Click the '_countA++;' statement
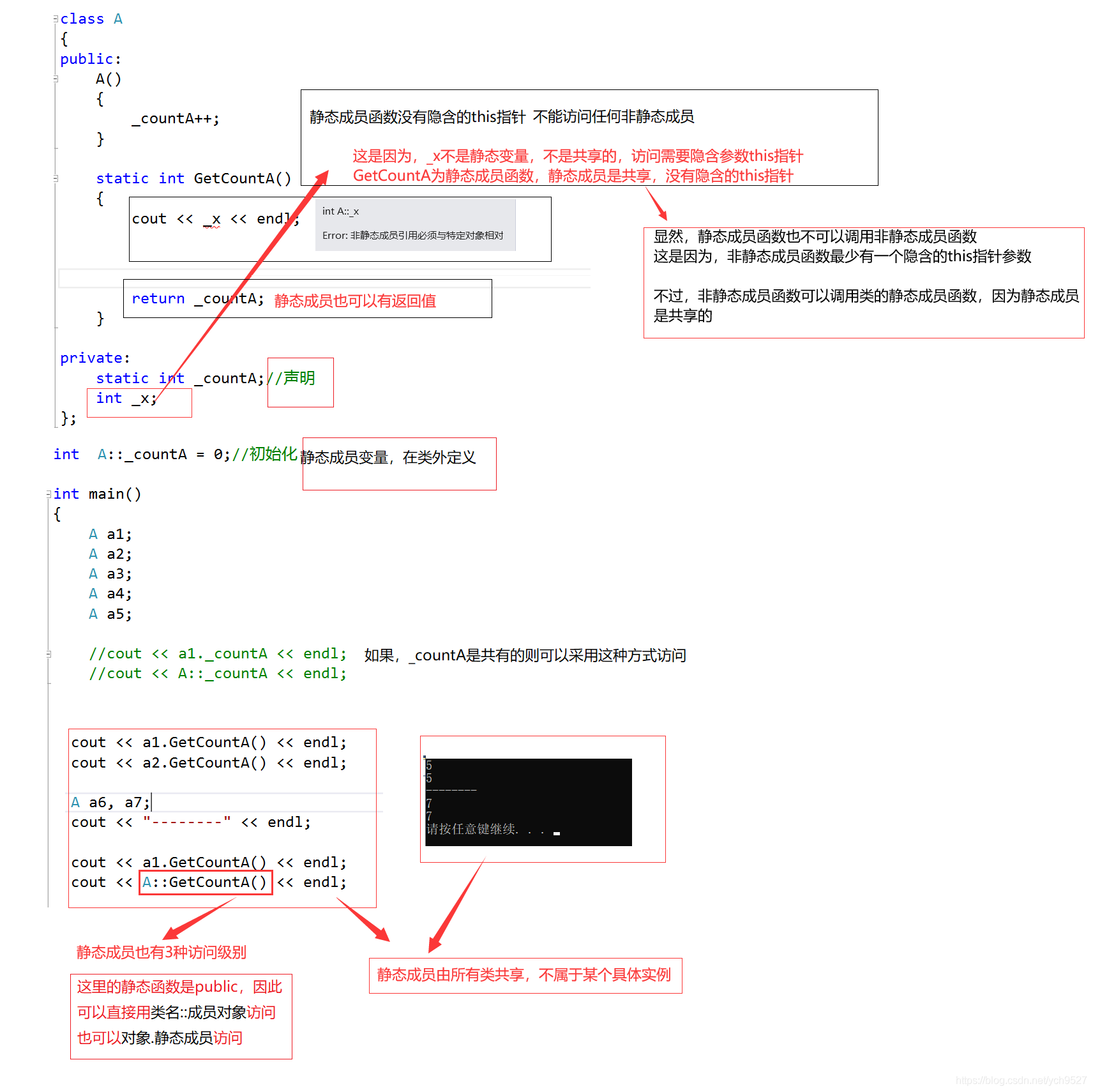This screenshot has width=1093, height=1092. click(176, 119)
